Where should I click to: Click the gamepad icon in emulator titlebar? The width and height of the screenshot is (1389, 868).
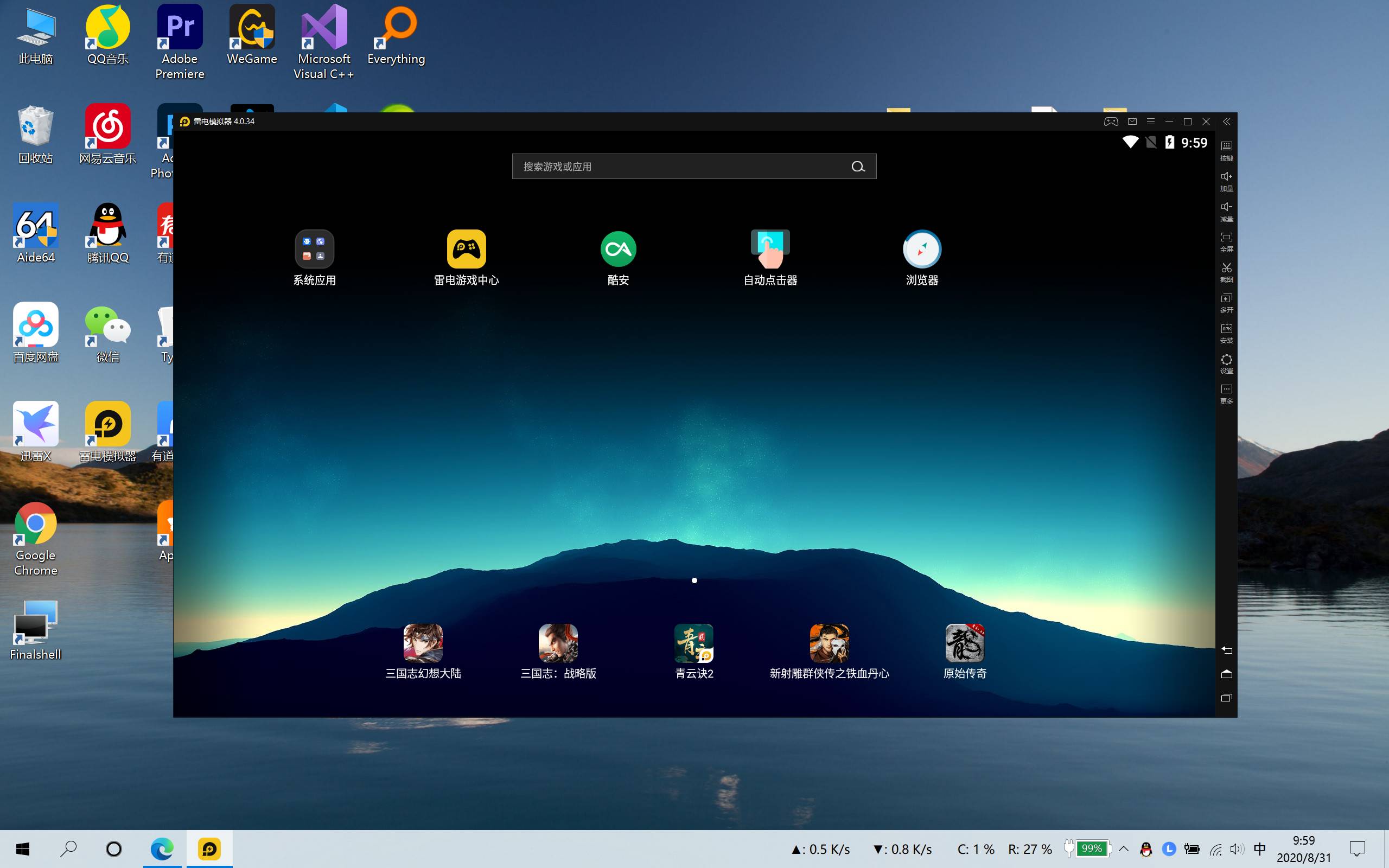[1111, 122]
